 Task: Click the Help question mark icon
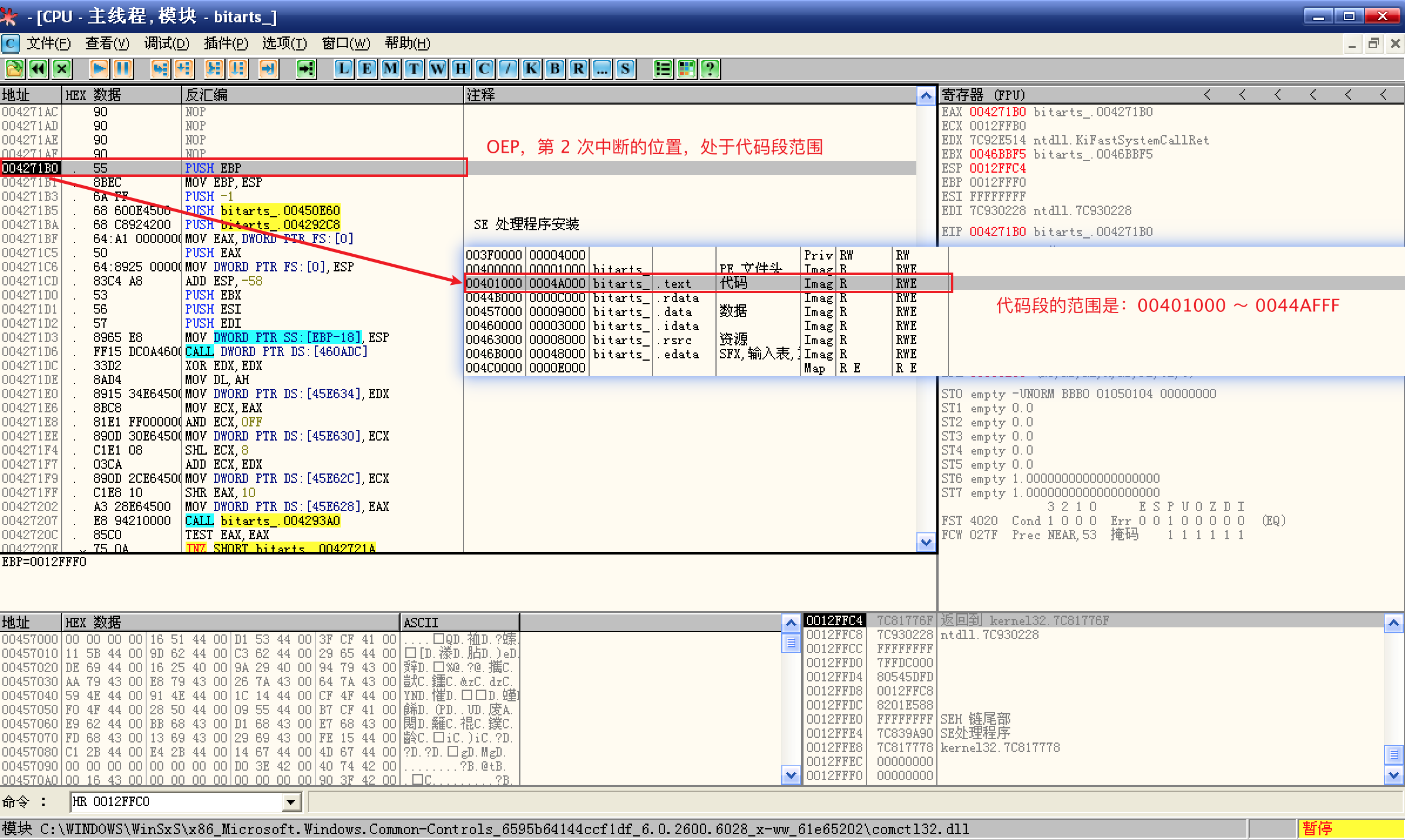pos(710,69)
